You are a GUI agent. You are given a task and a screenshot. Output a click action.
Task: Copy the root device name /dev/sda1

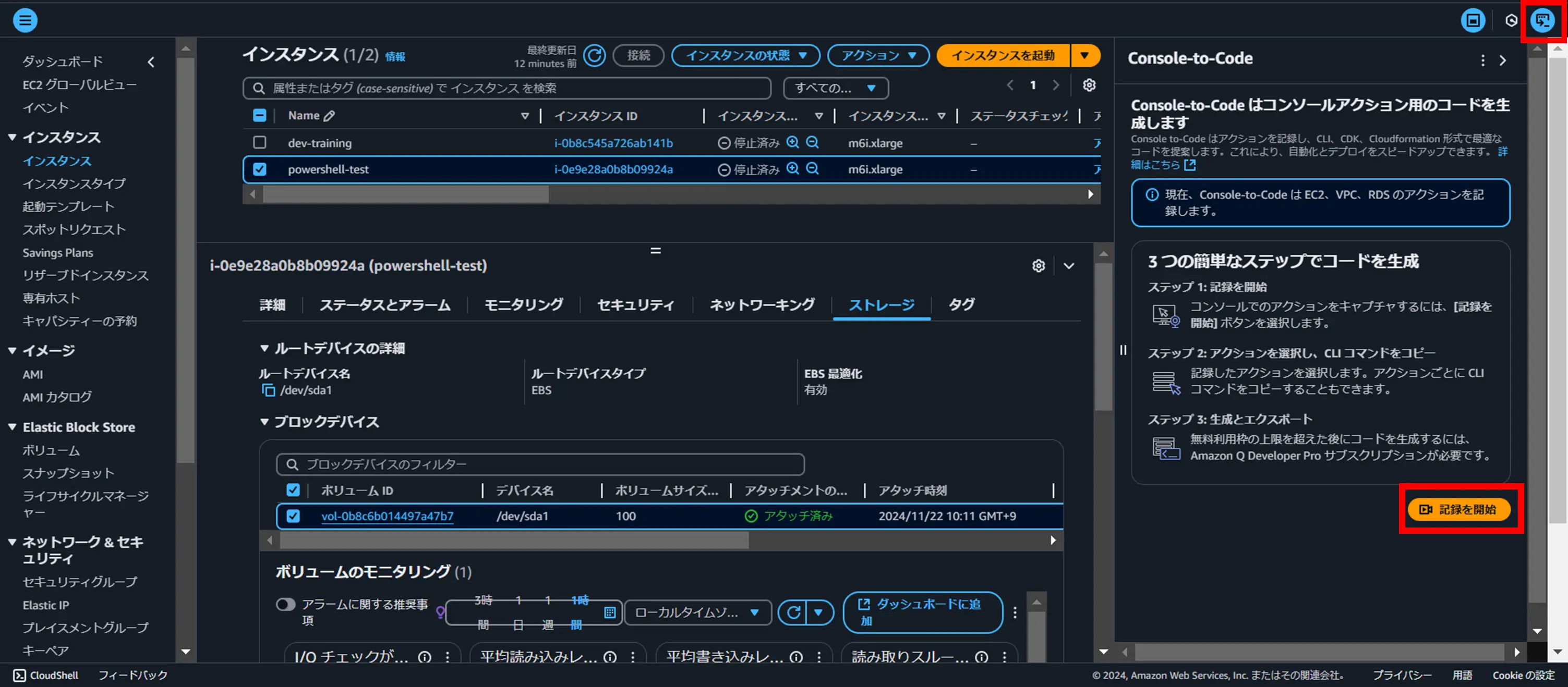pyautogui.click(x=268, y=390)
